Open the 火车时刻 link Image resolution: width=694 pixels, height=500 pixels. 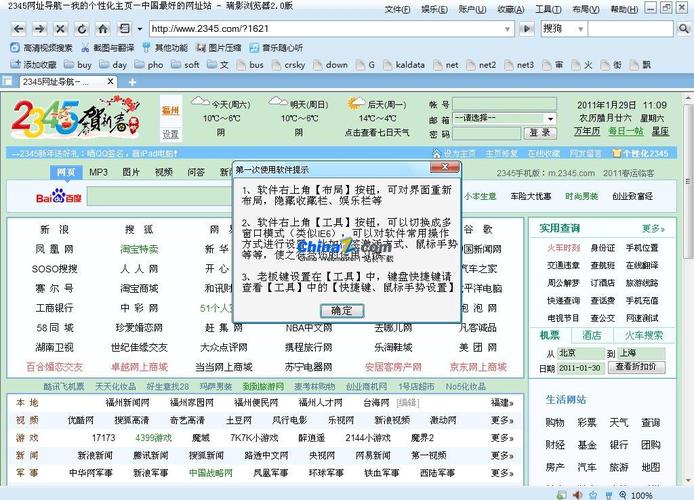563,248
